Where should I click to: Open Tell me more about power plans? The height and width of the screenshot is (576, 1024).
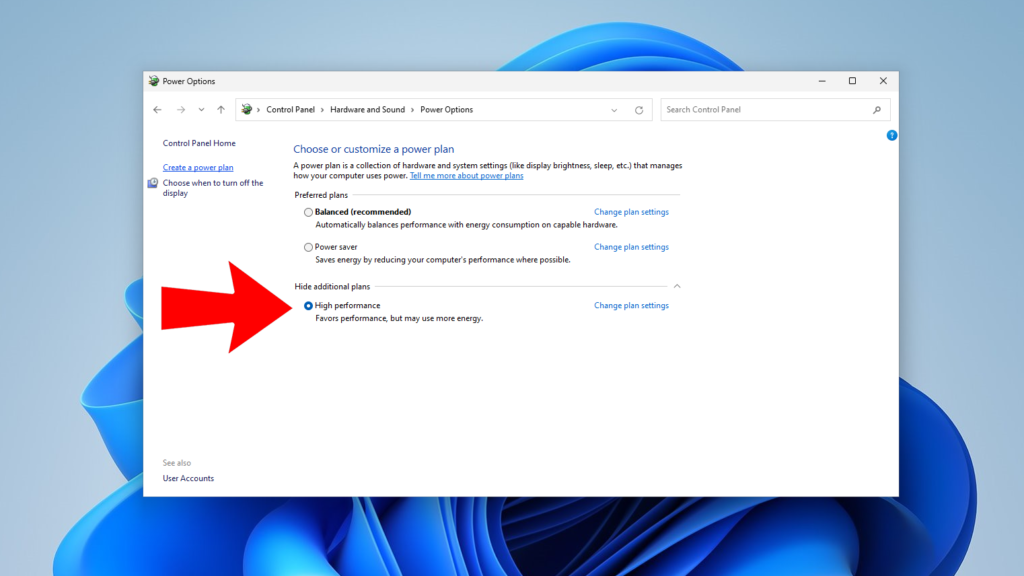466,176
